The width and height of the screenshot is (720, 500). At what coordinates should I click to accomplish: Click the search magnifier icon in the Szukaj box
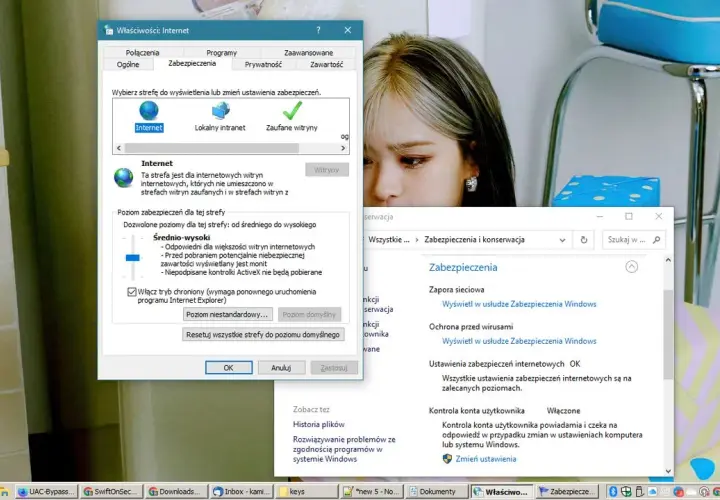click(x=657, y=240)
